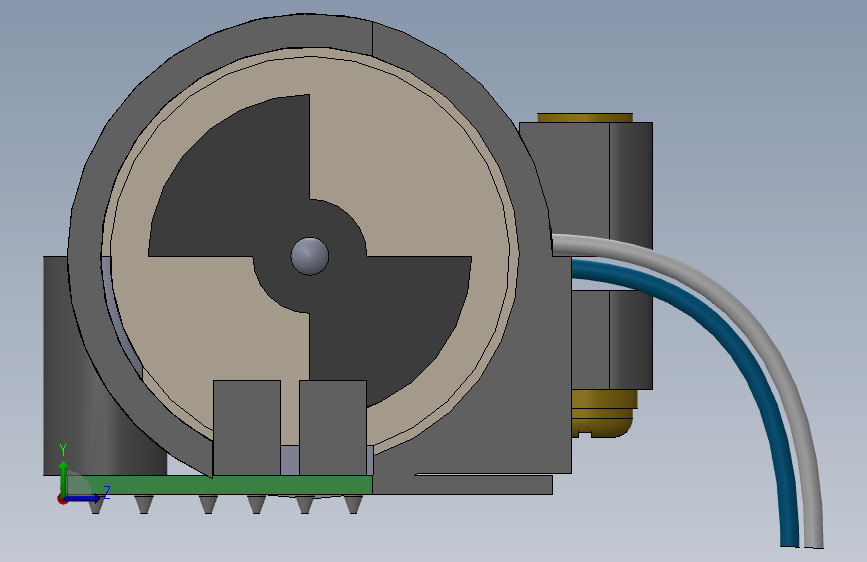Select the lower right dark cylindrical block

631,340
